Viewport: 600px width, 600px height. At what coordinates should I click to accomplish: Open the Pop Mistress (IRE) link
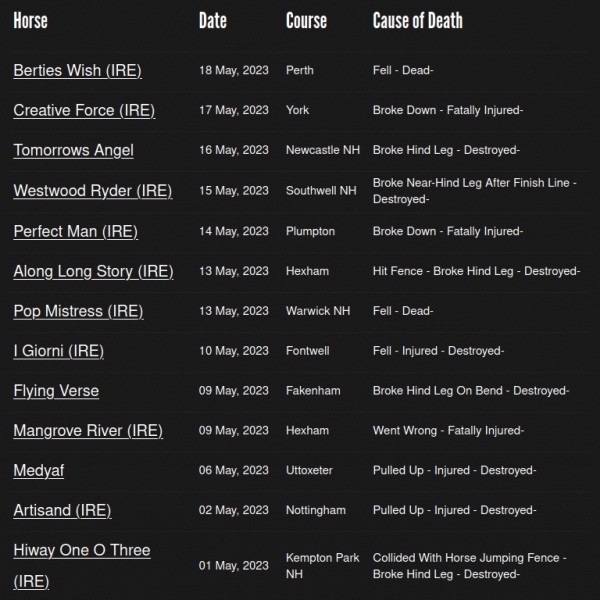[x=78, y=311]
